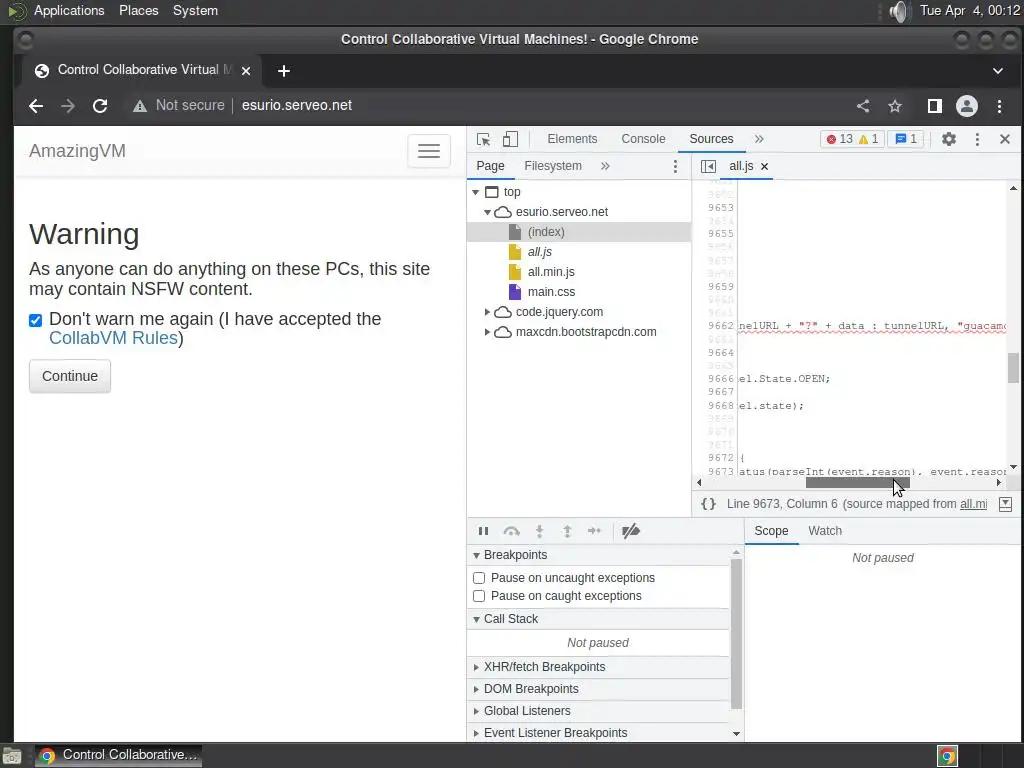Select (index) file in tree
The image size is (1024, 768).
pyautogui.click(x=546, y=232)
